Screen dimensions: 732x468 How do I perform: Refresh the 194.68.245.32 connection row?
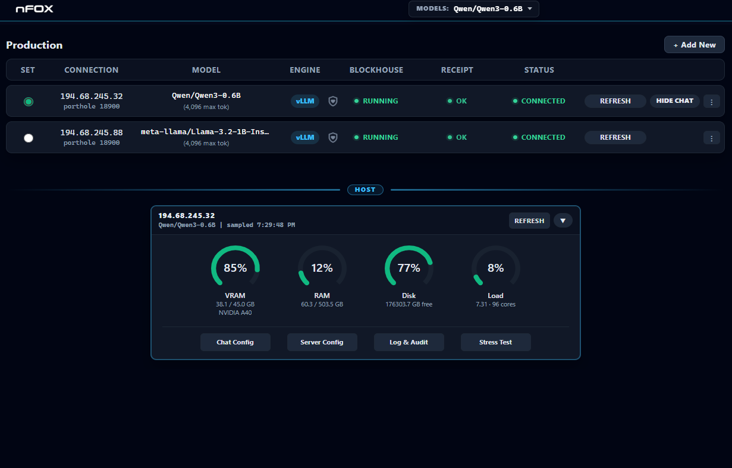click(615, 101)
